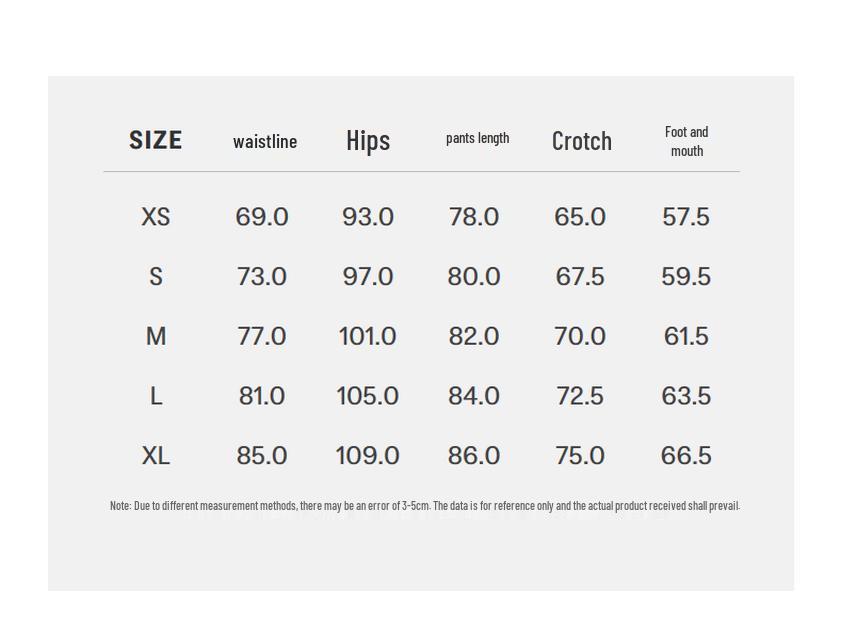Click the pants length header
The image size is (842, 632).
coord(477,138)
